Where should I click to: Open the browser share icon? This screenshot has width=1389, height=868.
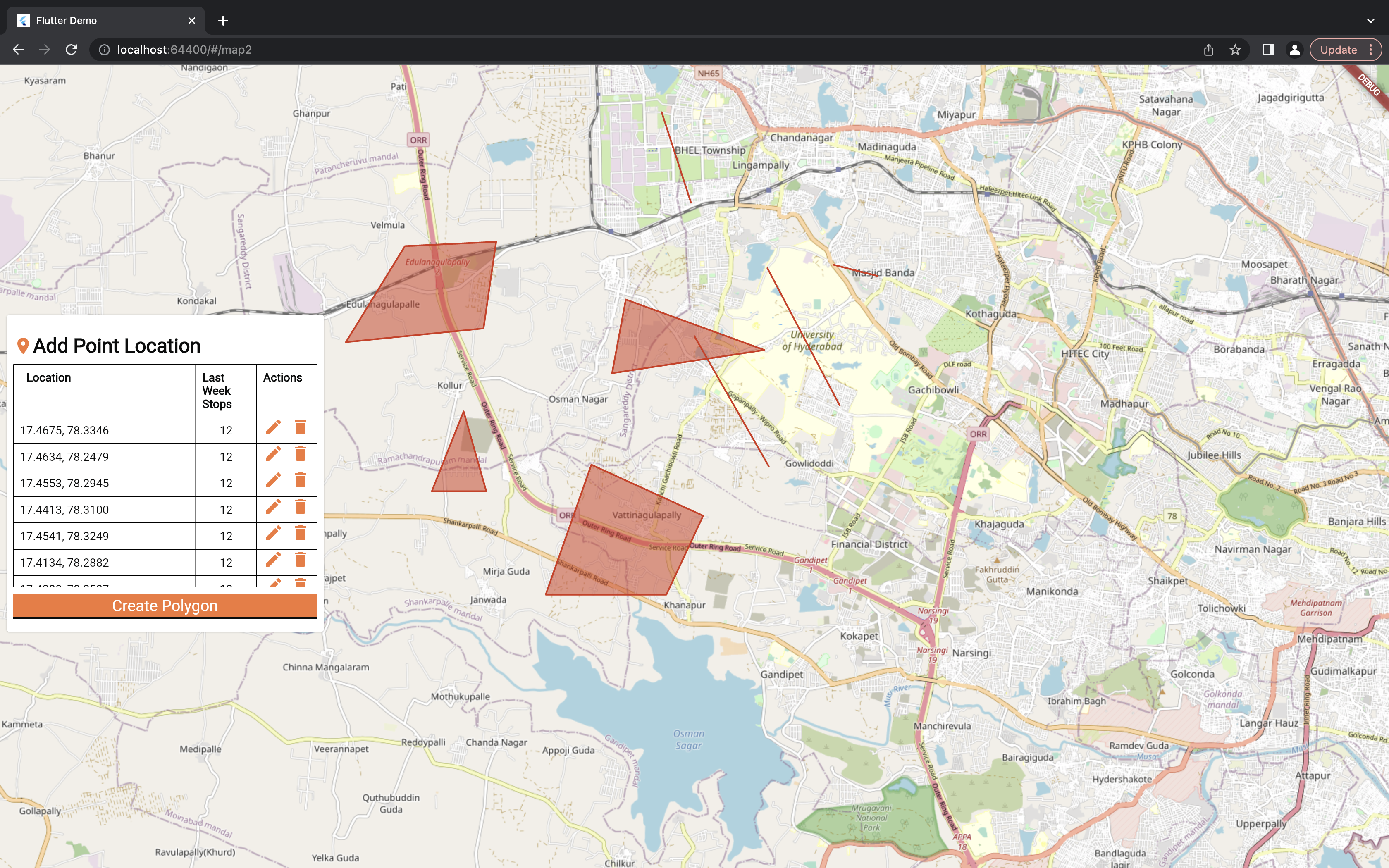(x=1209, y=50)
